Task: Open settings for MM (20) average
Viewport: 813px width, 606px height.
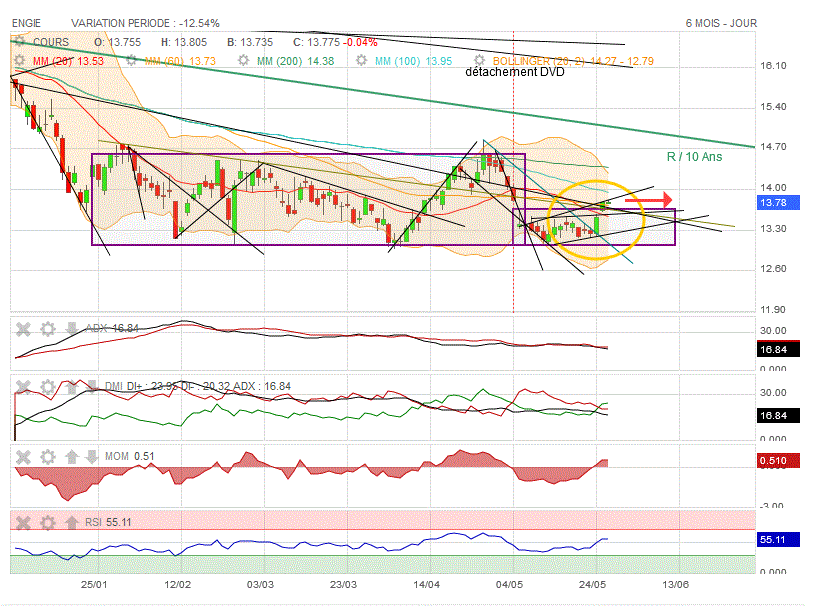Action: [x=18, y=62]
